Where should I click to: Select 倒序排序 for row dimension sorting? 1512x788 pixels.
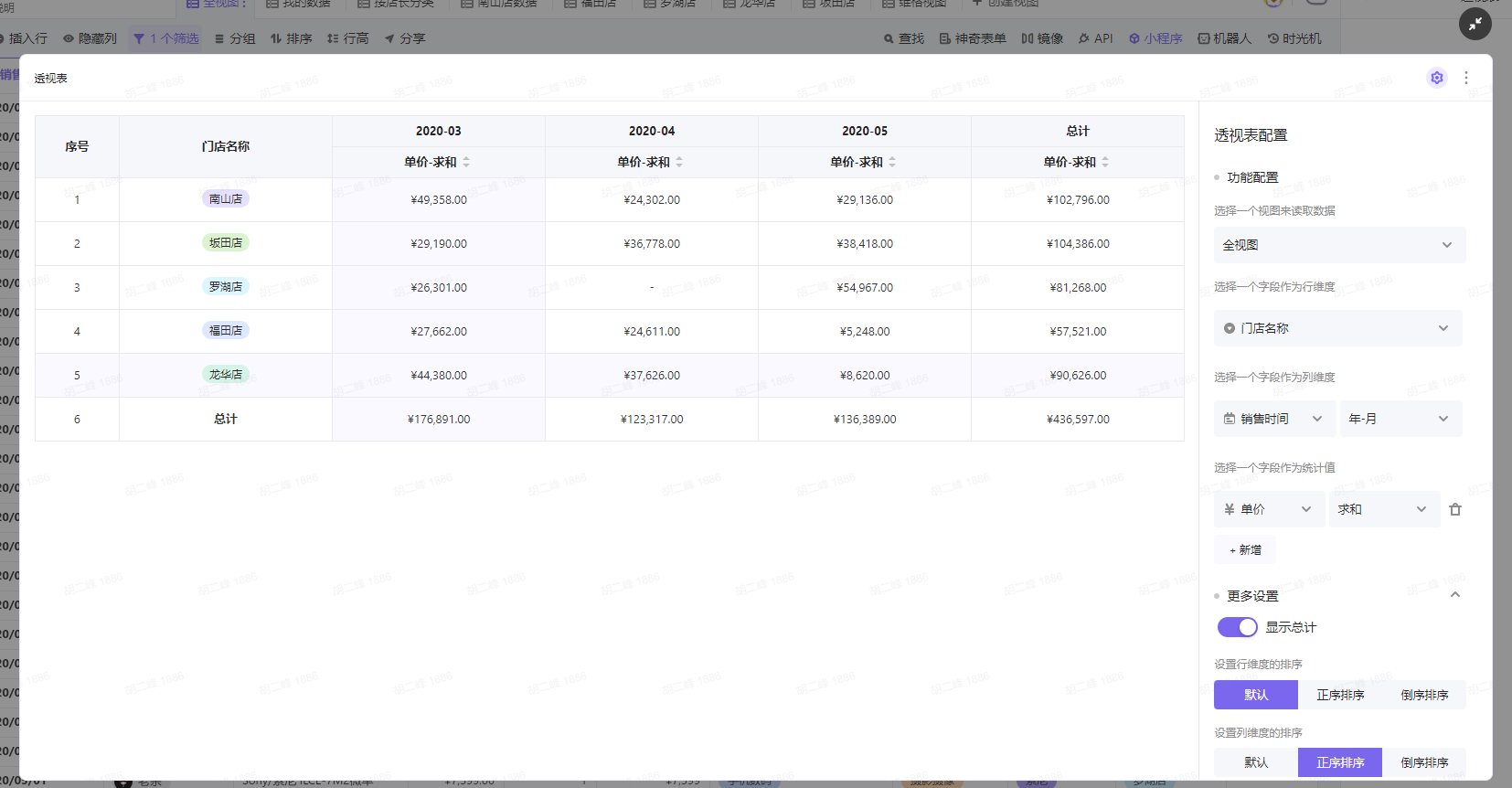(1423, 695)
